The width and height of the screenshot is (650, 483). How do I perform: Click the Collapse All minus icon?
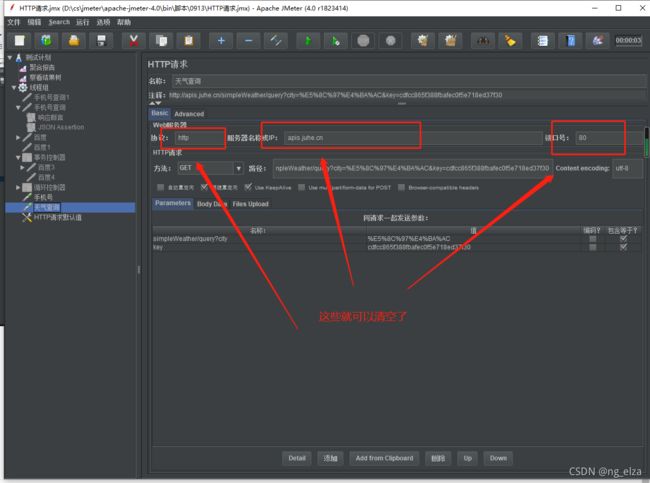pyautogui.click(x=248, y=41)
